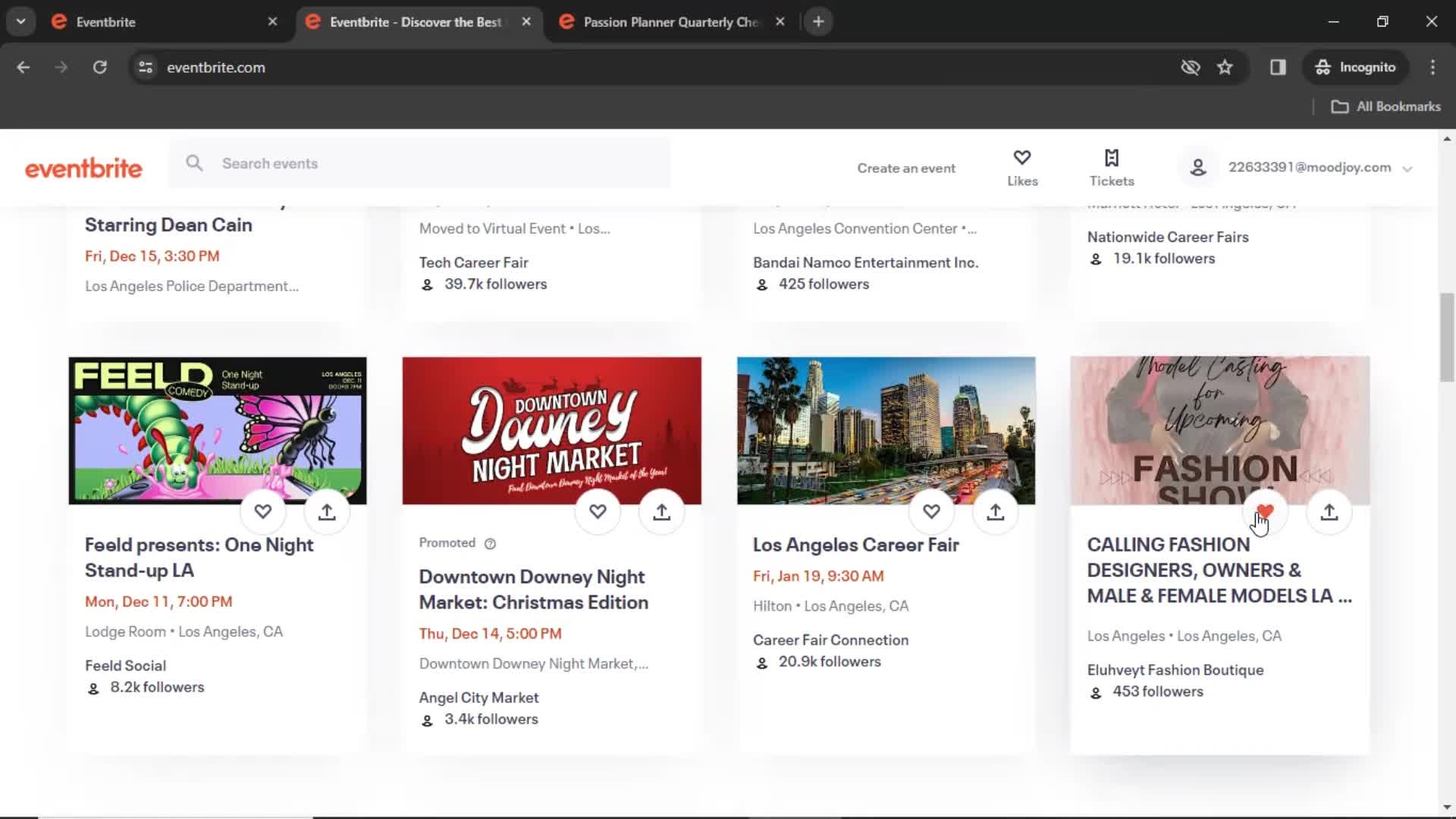Viewport: 1456px width, 819px height.
Task: Click 39.7k followers text
Action: (x=495, y=284)
